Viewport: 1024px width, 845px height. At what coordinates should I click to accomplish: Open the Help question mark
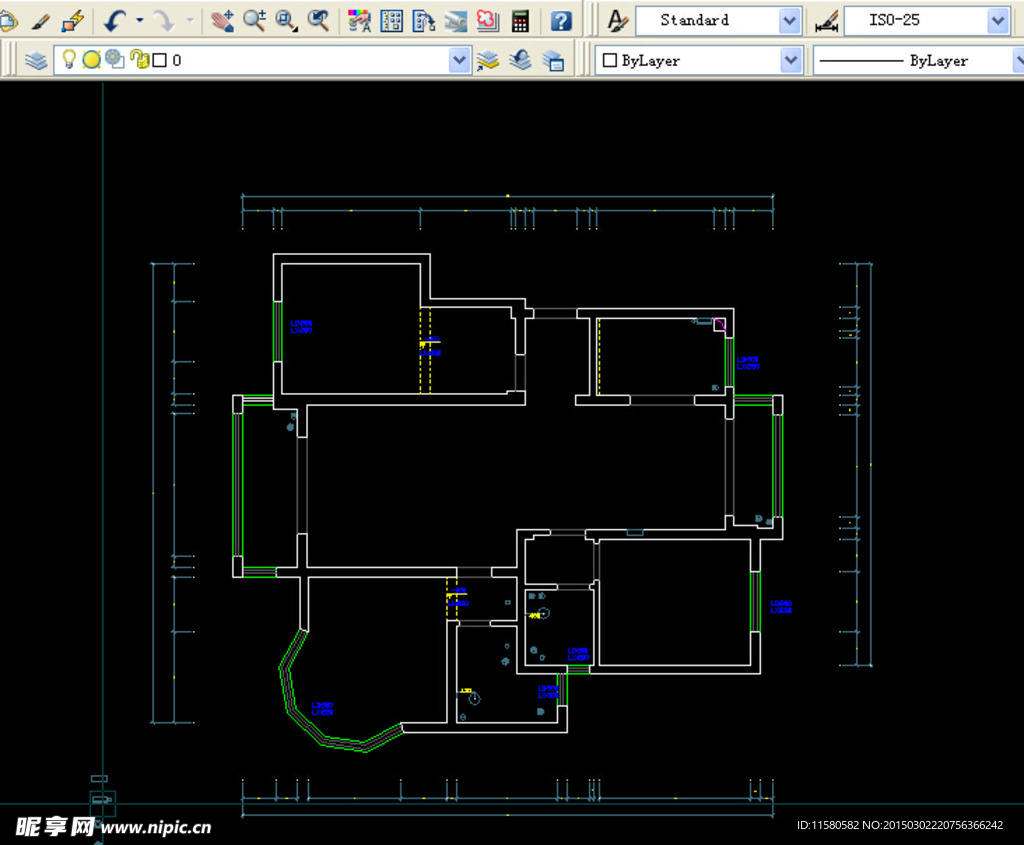point(561,22)
